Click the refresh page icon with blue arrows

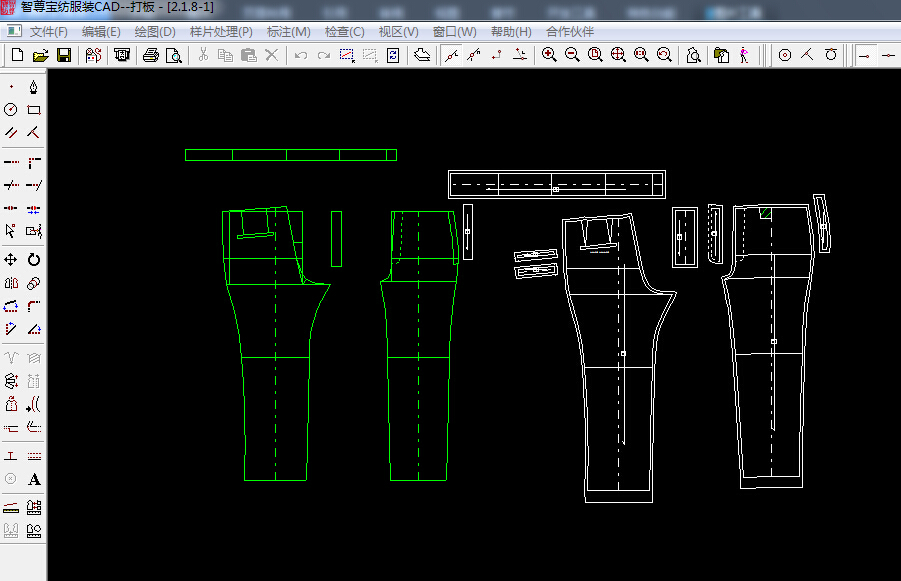point(393,55)
